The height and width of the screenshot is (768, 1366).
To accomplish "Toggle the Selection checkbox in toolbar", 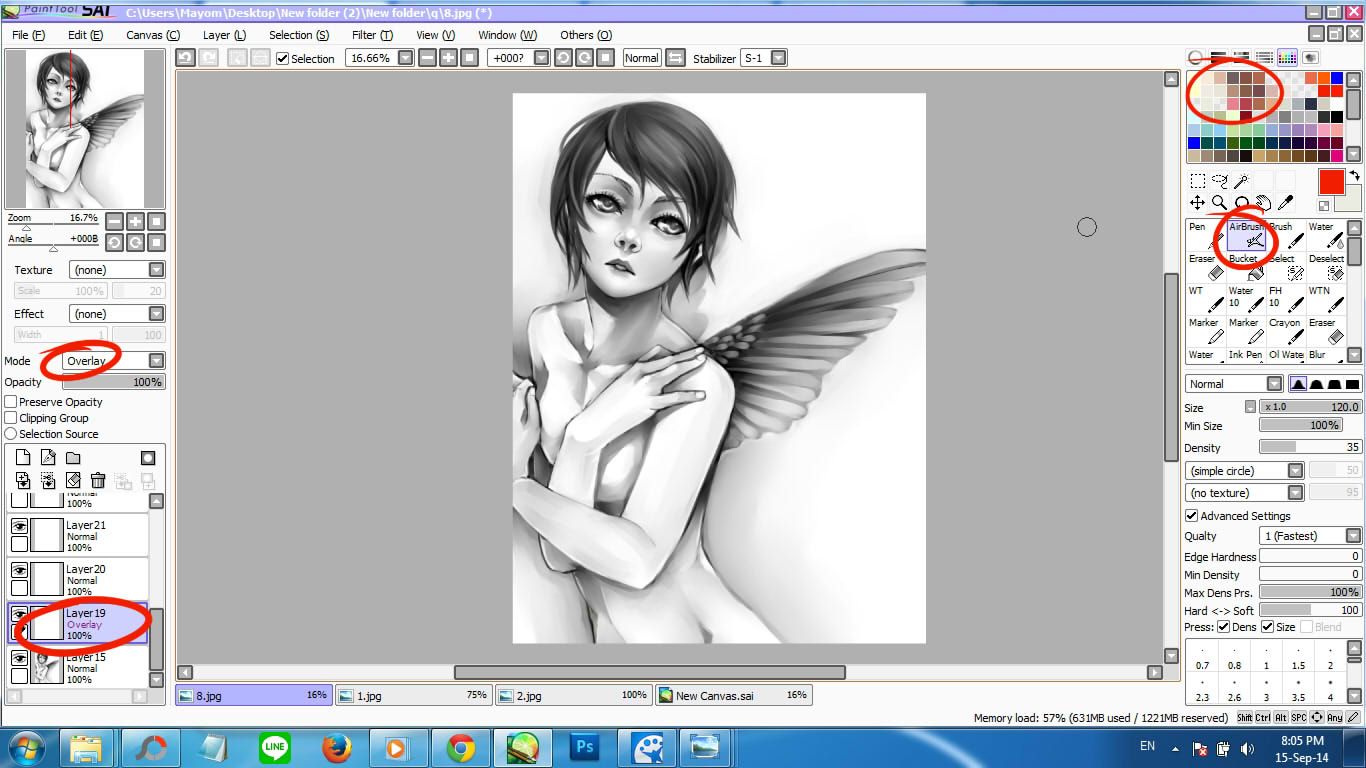I will pyautogui.click(x=283, y=58).
